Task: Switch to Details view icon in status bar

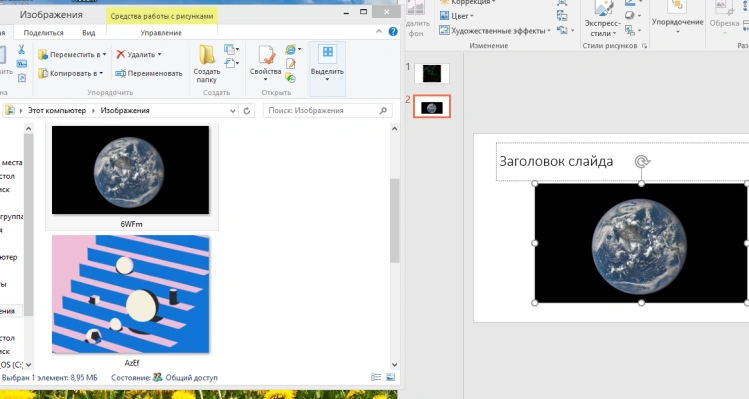Action: [x=376, y=377]
